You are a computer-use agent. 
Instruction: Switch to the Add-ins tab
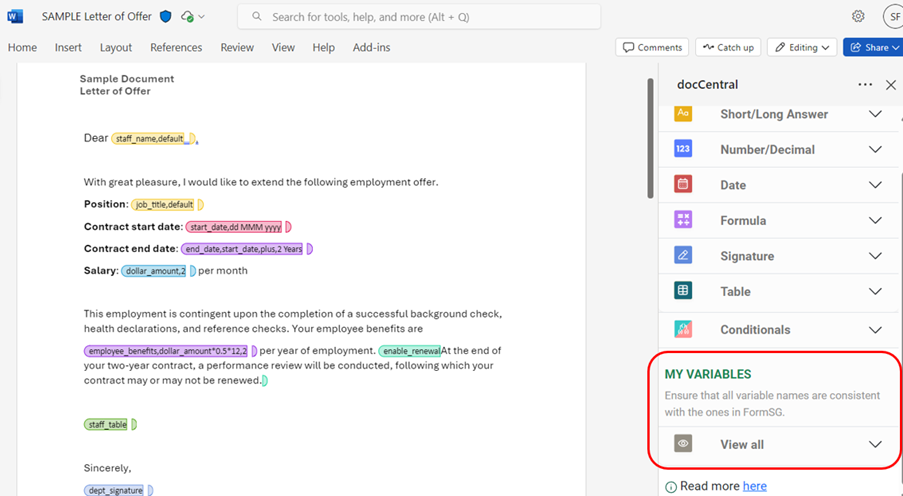pos(371,47)
